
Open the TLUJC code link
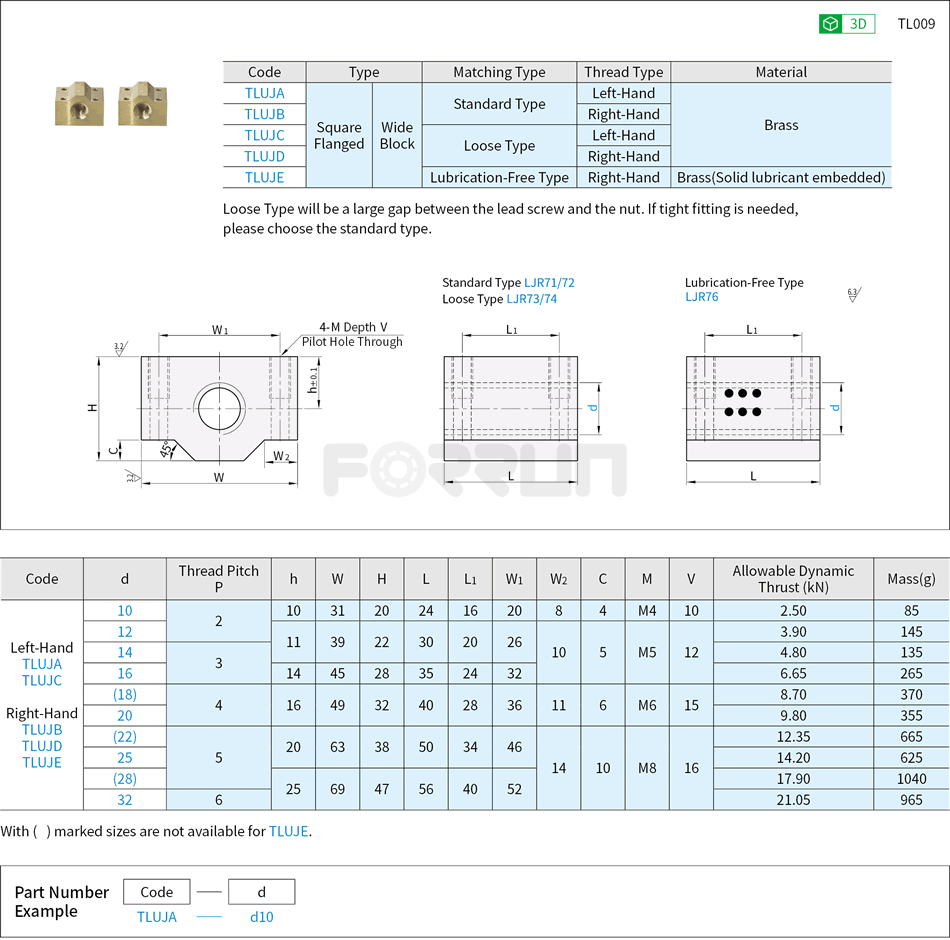tap(264, 135)
